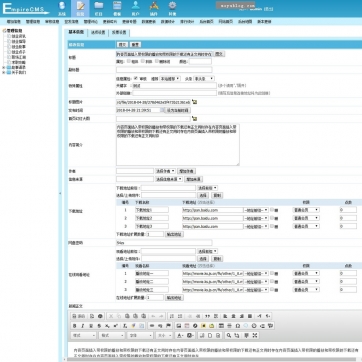Click the Redo icon in editor toolbar

[161, 316]
